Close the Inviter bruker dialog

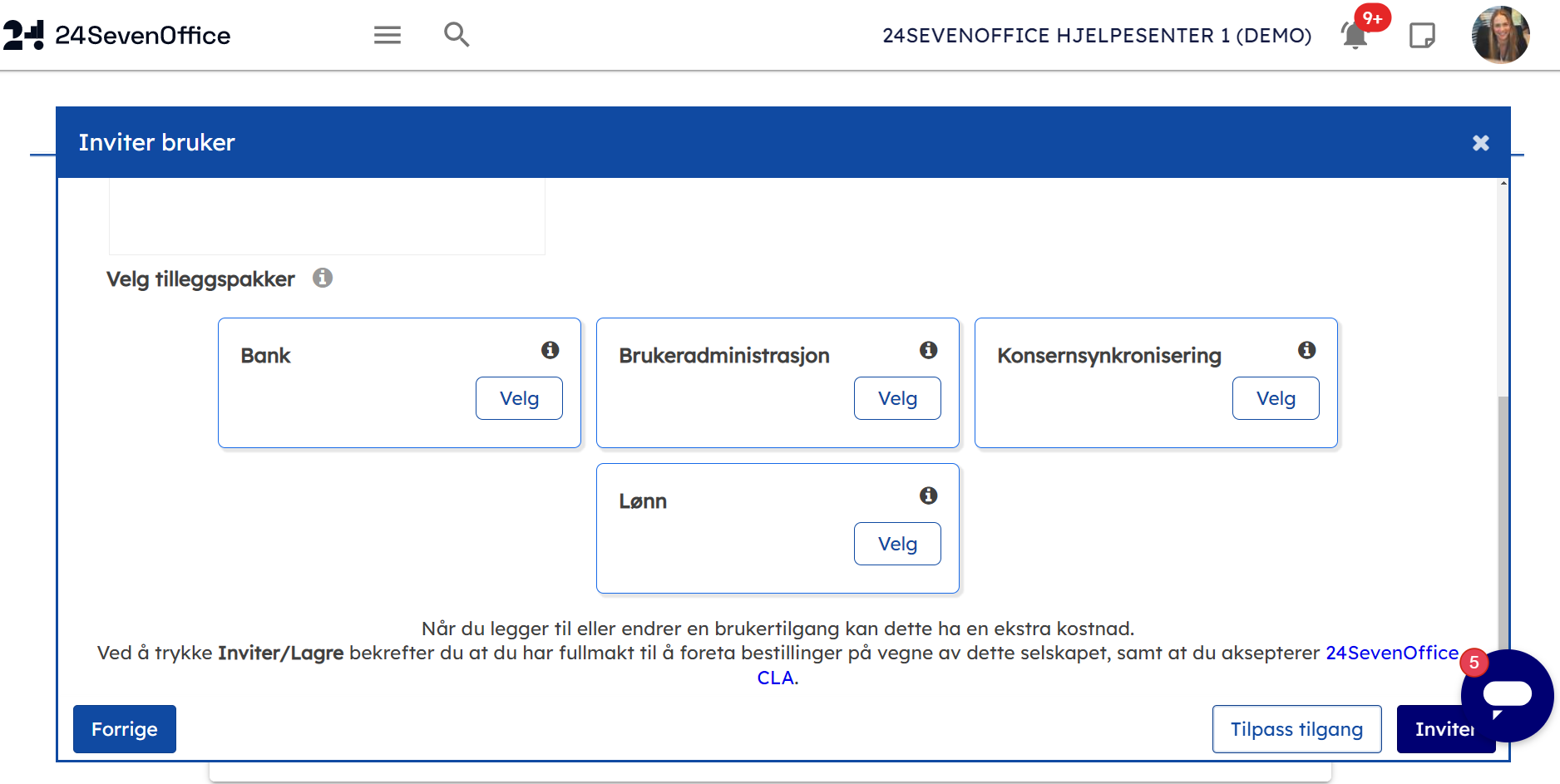(1480, 143)
